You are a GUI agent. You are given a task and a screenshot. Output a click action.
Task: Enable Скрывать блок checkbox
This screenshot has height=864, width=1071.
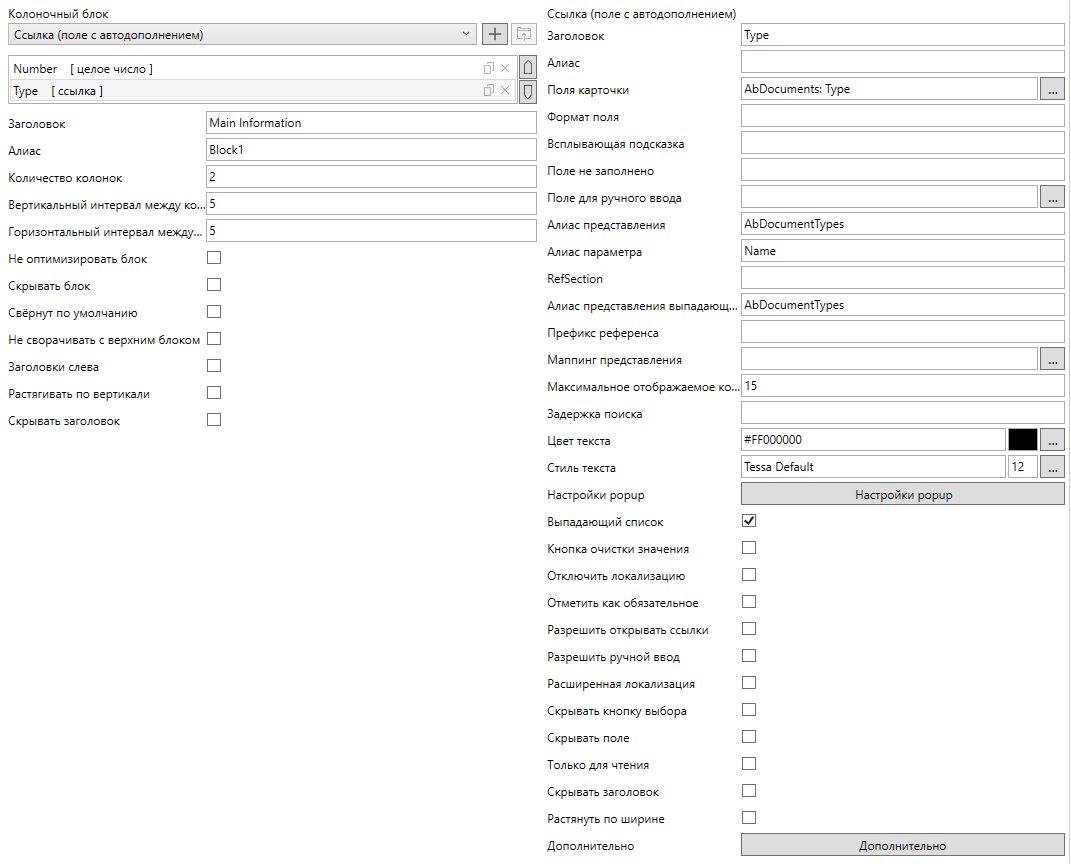[213, 285]
